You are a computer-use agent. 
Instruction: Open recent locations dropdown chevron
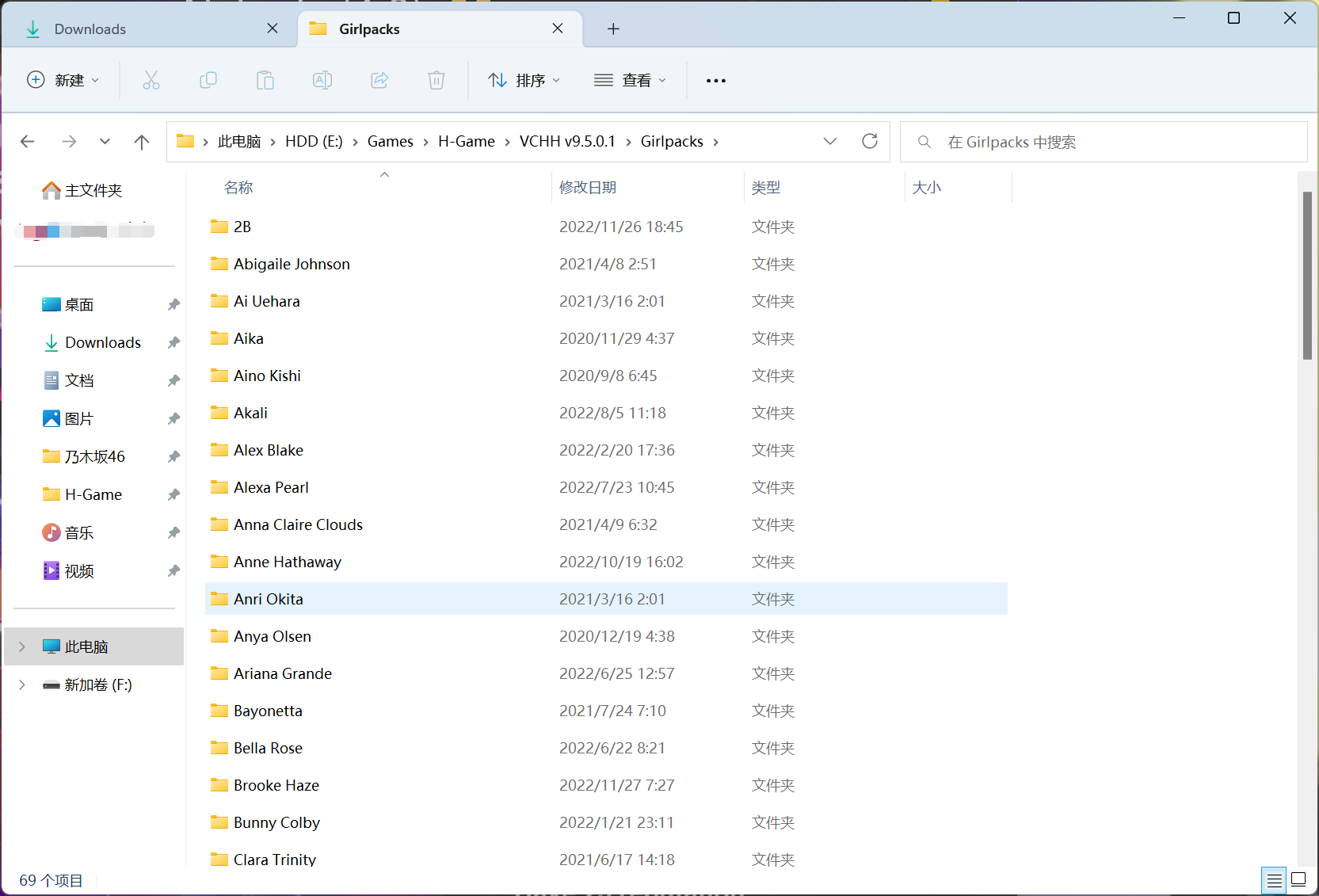[x=105, y=142]
